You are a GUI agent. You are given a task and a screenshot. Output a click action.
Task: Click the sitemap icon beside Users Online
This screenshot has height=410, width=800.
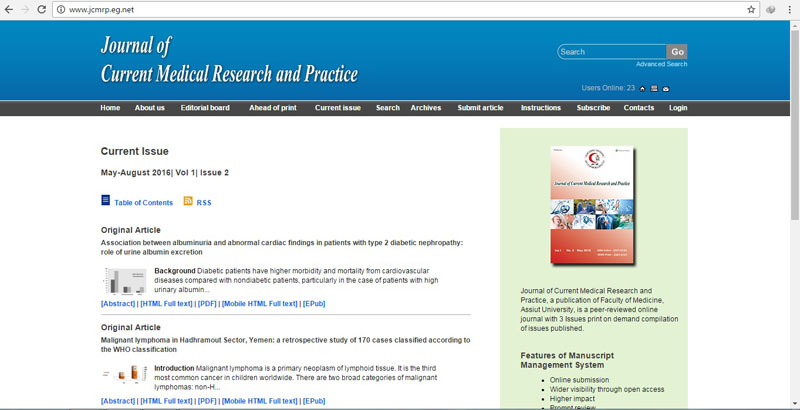coord(654,88)
